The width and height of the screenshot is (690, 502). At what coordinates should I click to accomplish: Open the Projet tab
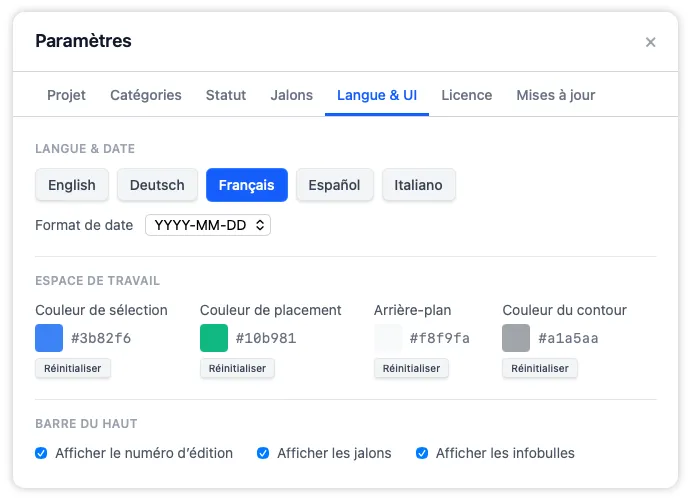pyautogui.click(x=66, y=95)
